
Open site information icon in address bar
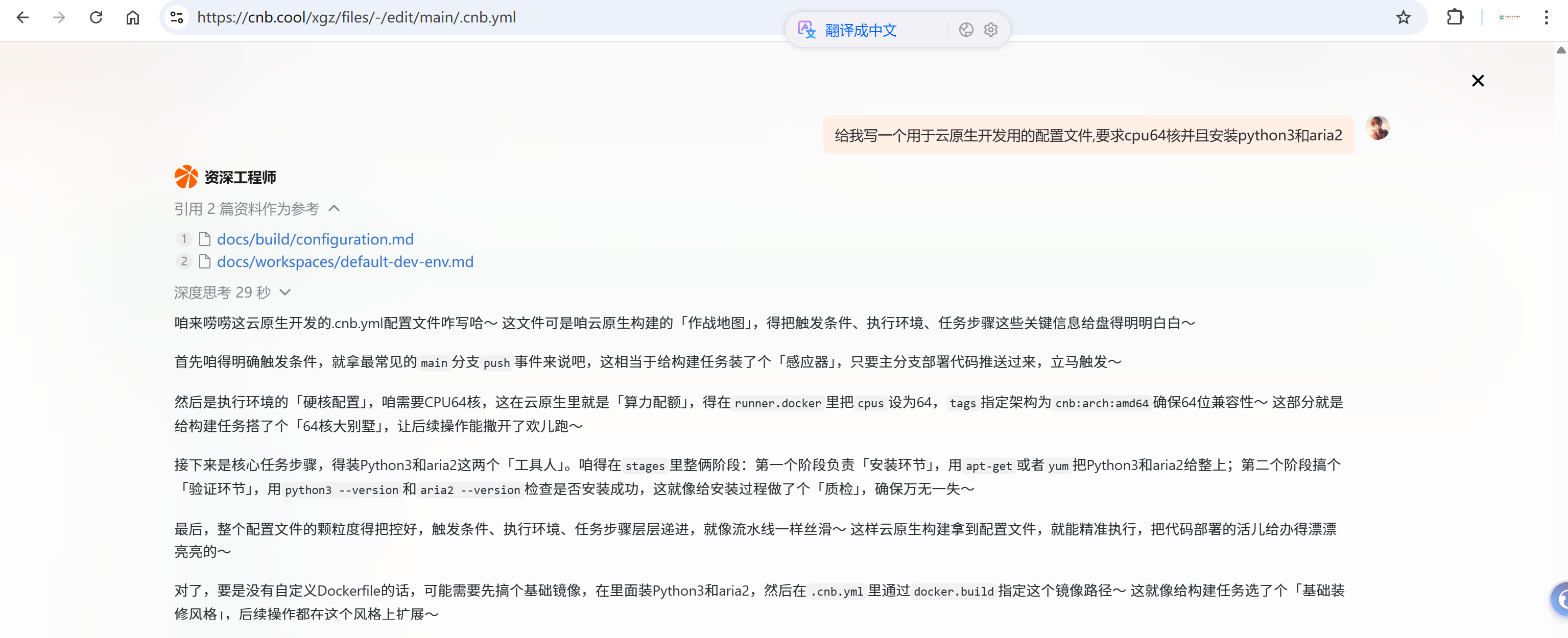click(176, 18)
